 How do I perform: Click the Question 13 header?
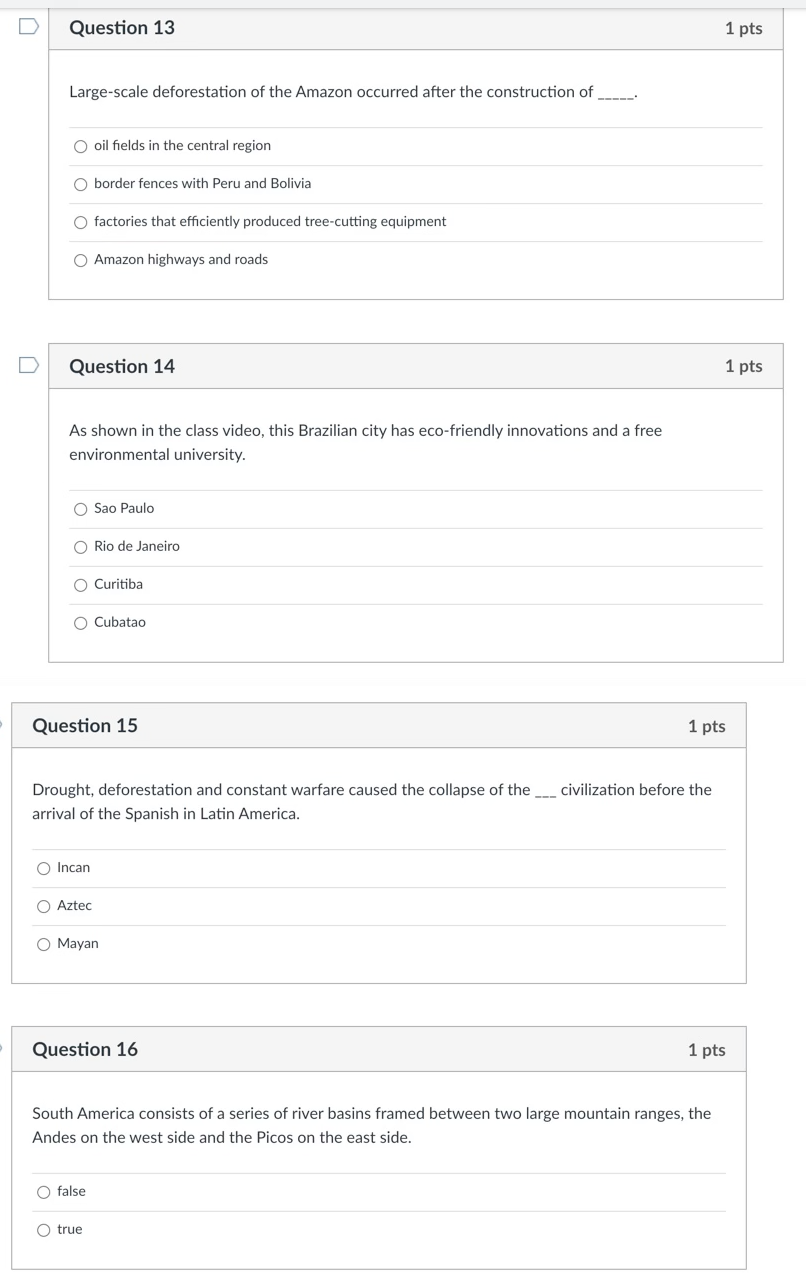(x=121, y=28)
